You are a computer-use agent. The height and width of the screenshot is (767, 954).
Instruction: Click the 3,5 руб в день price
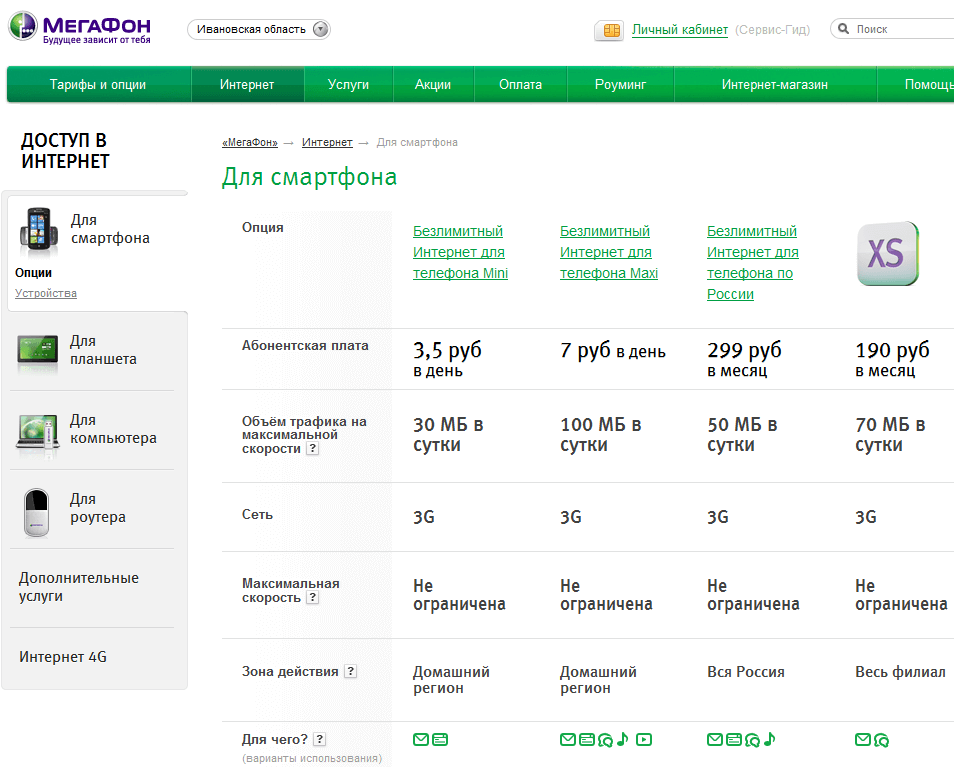[x=447, y=359]
